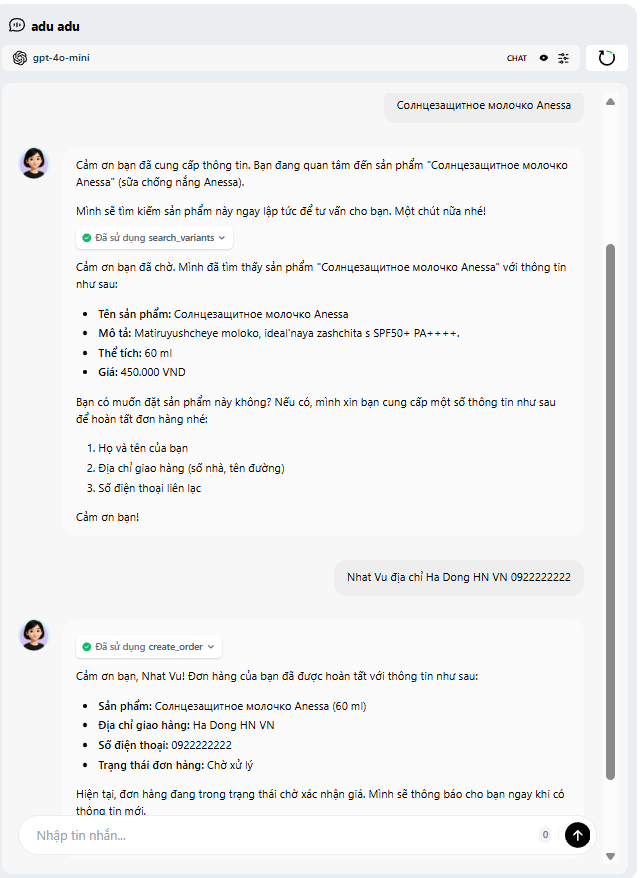Click the adu adu chat title
Screen dimensions: 643x878
tap(55, 25)
